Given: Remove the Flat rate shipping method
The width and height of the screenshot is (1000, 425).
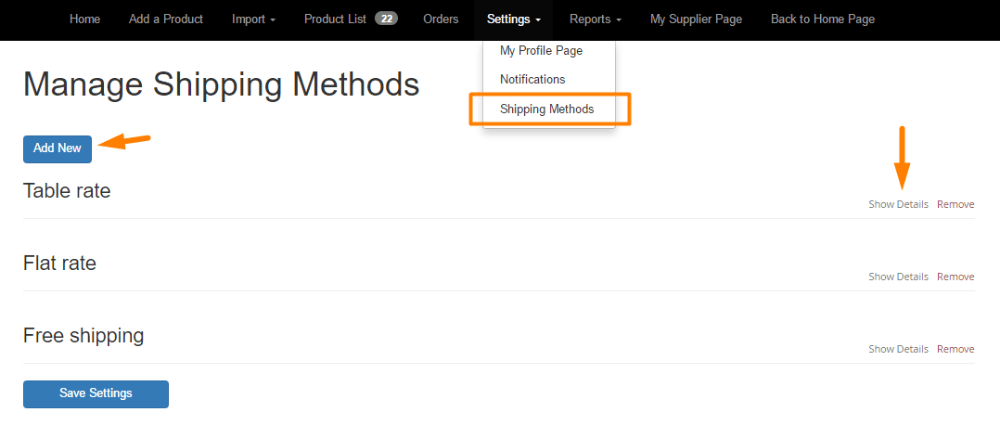Looking at the screenshot, I should (955, 277).
